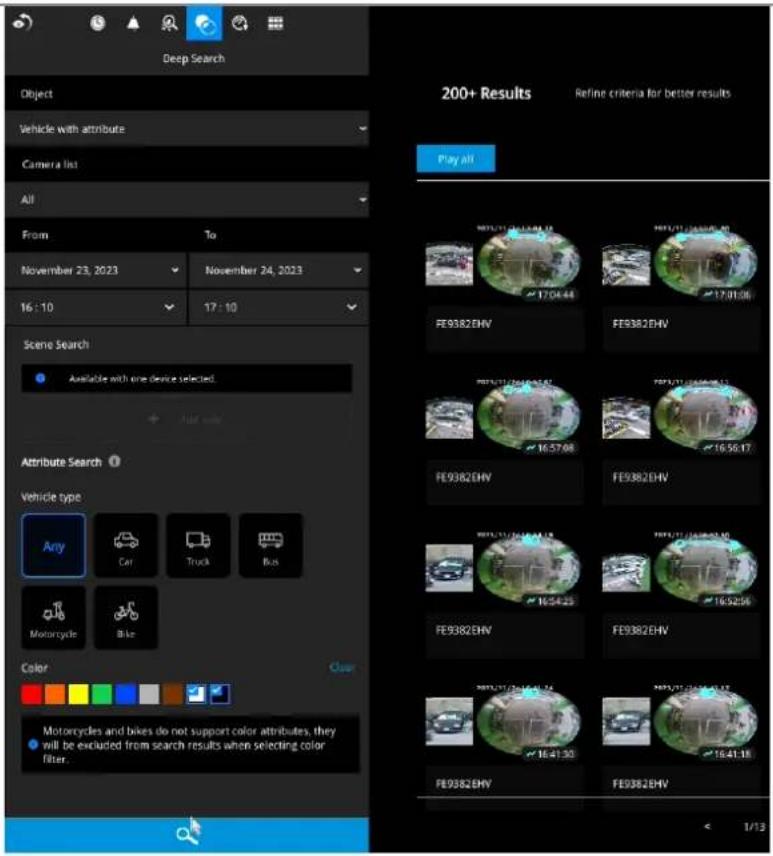Open the result thumbnail timestamped 16:57:08
The image size is (773, 856).
pyautogui.click(x=503, y=417)
